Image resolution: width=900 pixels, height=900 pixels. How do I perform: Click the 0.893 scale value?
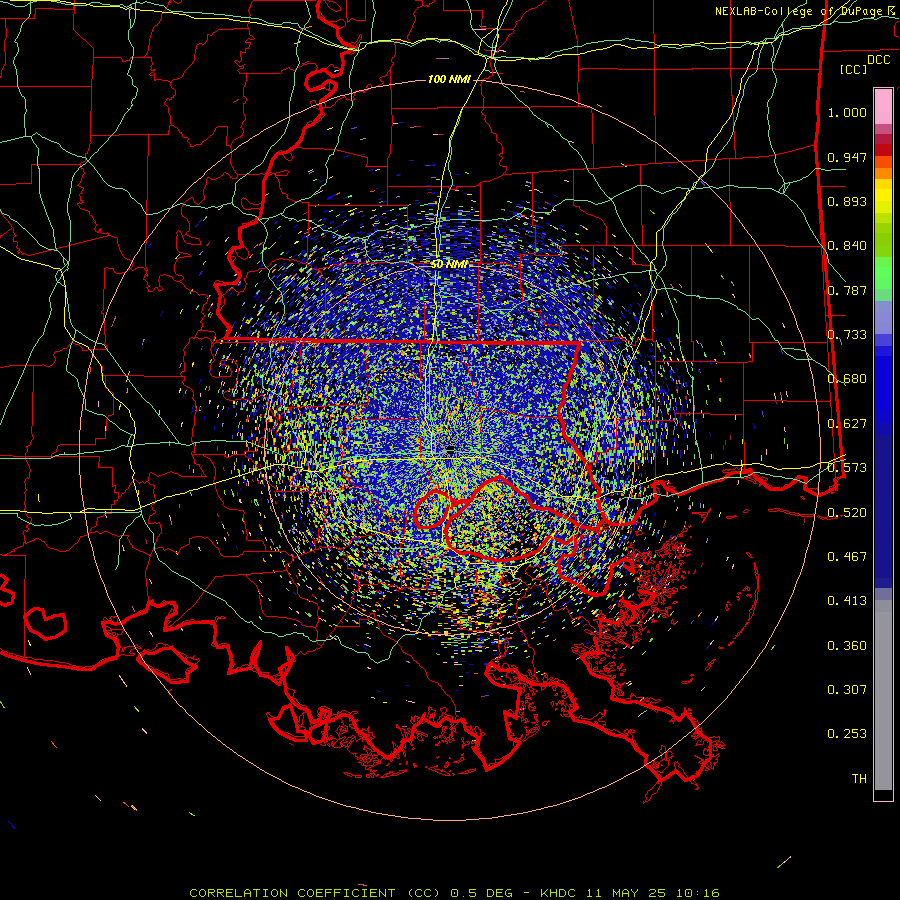(847, 201)
